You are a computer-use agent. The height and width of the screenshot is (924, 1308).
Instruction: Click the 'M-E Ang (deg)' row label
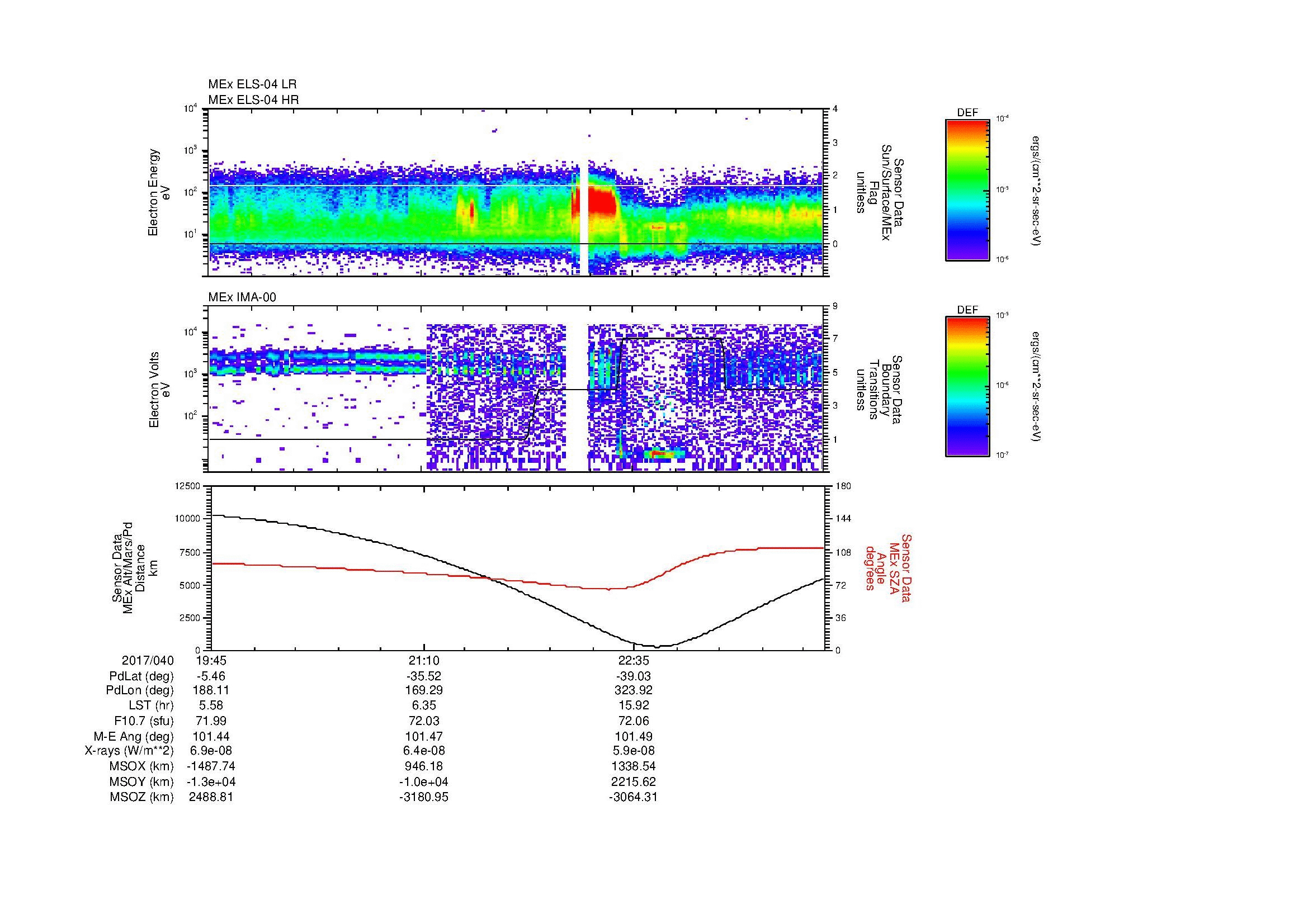133,737
